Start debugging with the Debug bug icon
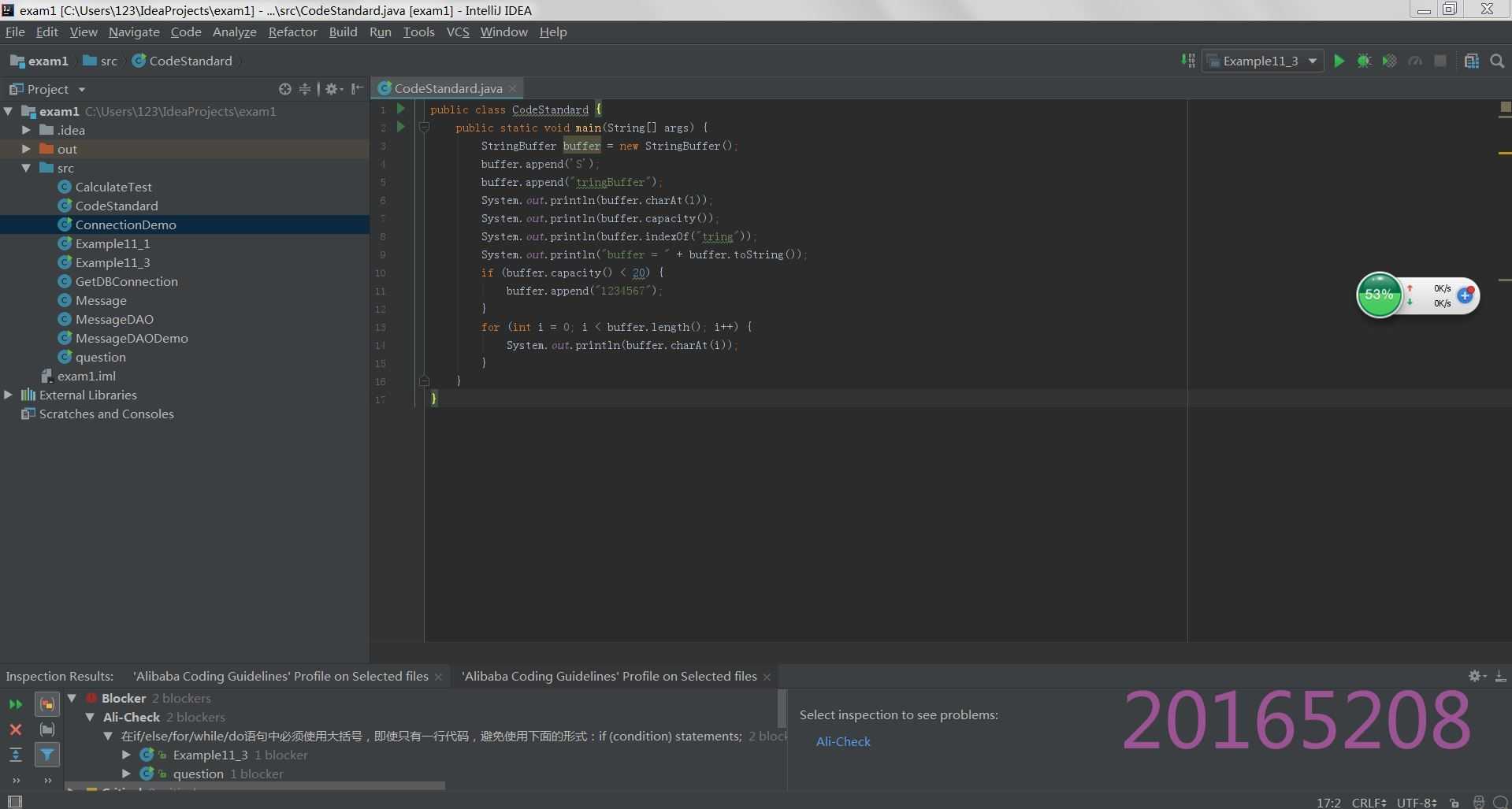The image size is (1512, 809). (1364, 61)
